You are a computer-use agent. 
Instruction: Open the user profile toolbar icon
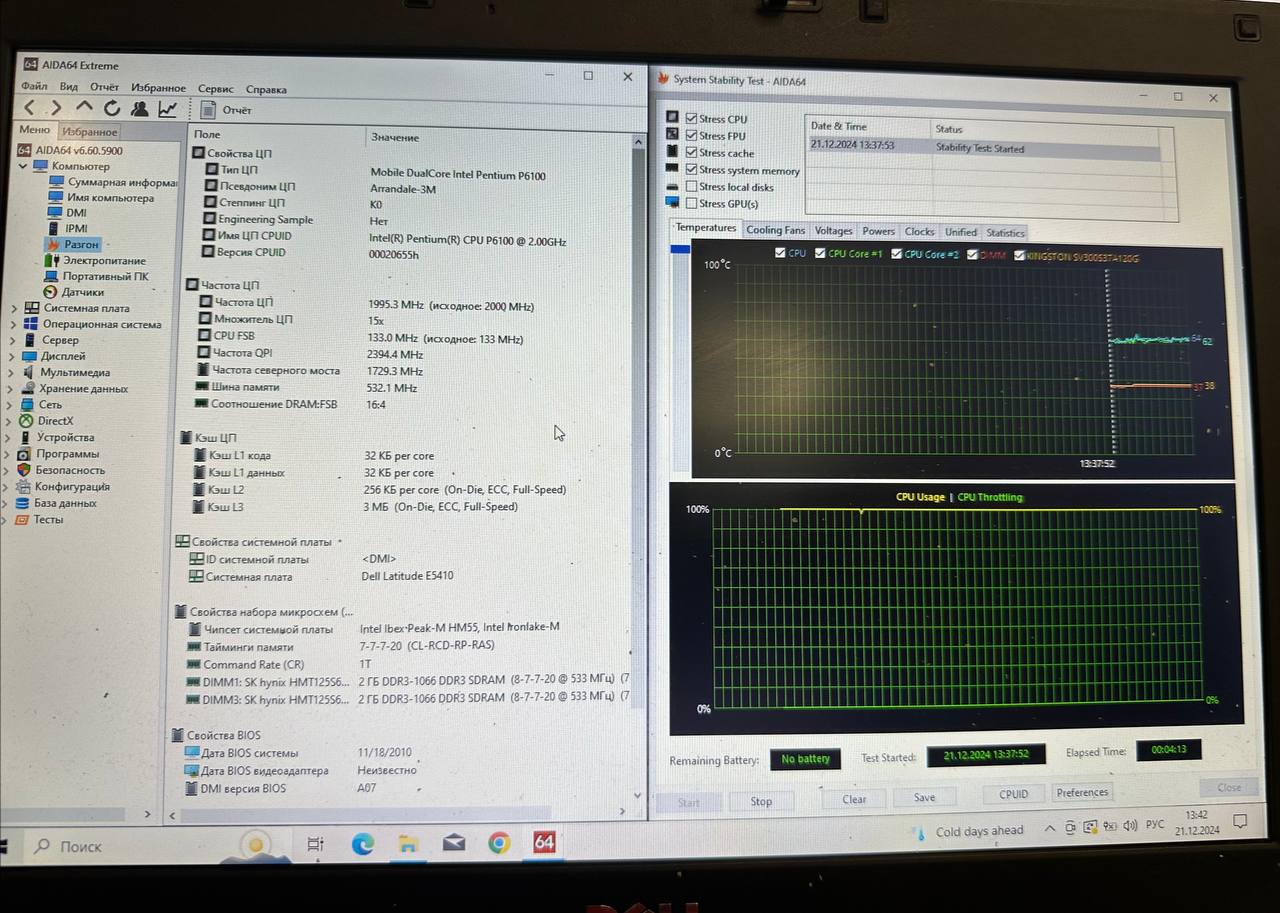[140, 108]
